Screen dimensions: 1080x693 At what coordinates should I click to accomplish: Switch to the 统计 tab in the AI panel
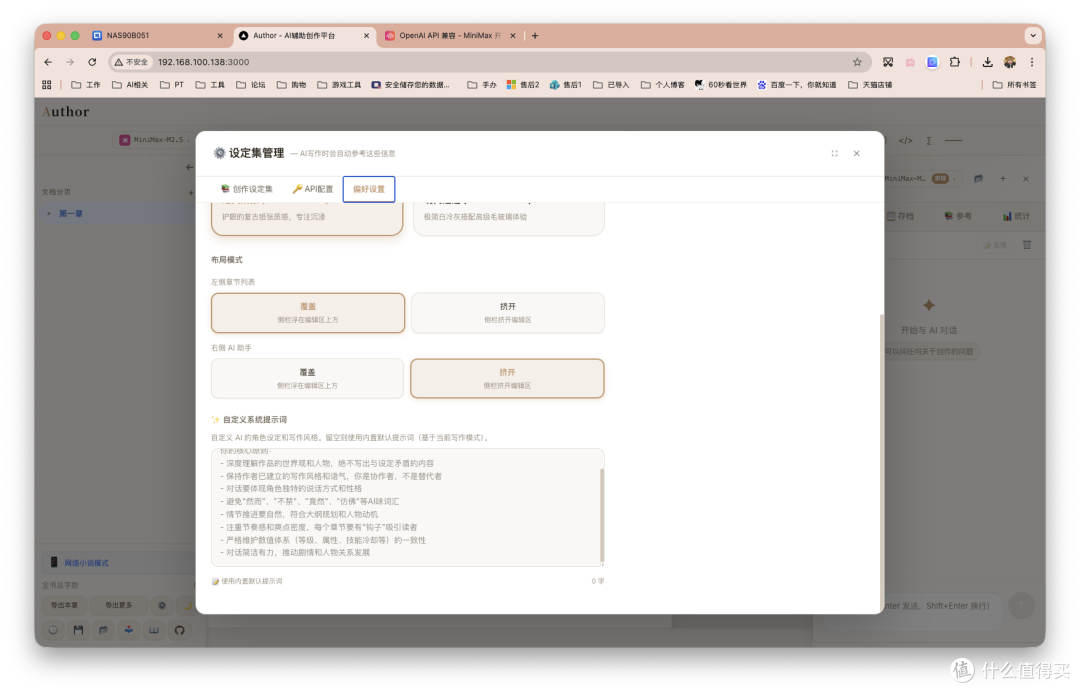click(x=1017, y=216)
